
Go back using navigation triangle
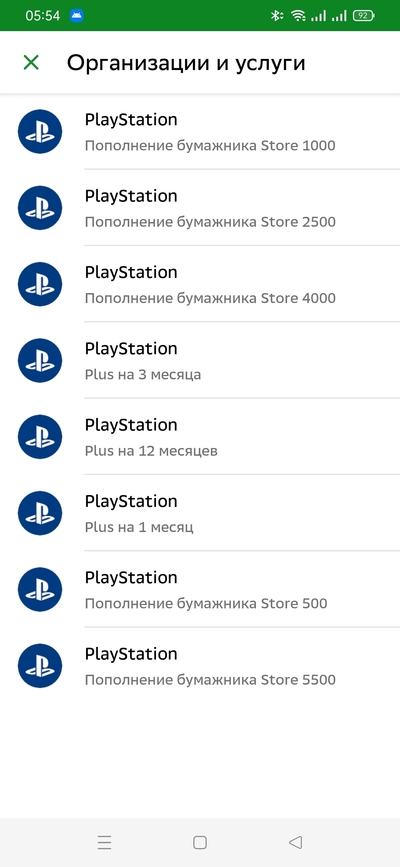[295, 842]
